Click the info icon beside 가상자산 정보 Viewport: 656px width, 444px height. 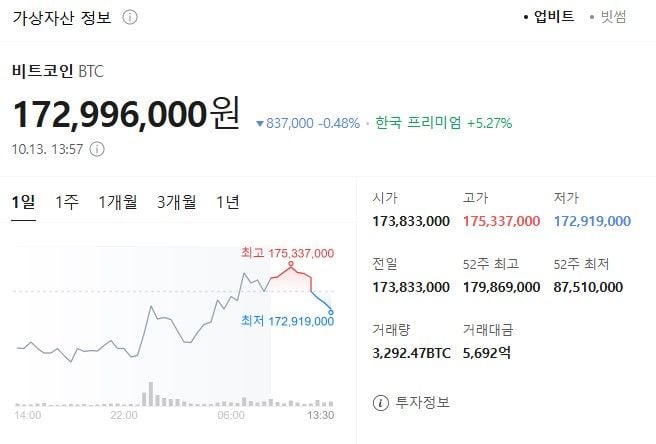point(131,17)
